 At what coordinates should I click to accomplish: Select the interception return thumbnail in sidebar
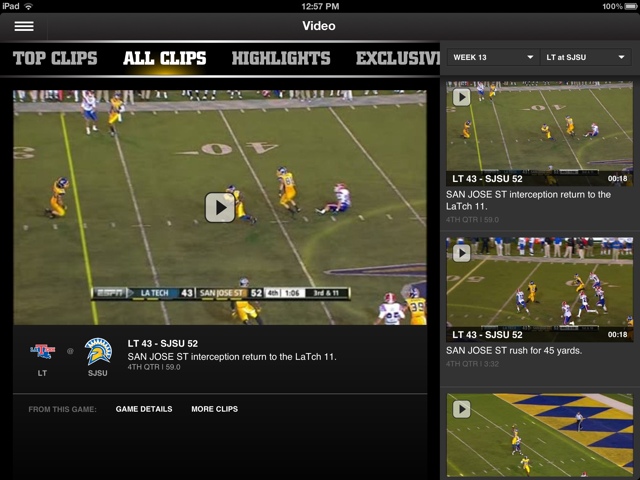pyautogui.click(x=539, y=133)
